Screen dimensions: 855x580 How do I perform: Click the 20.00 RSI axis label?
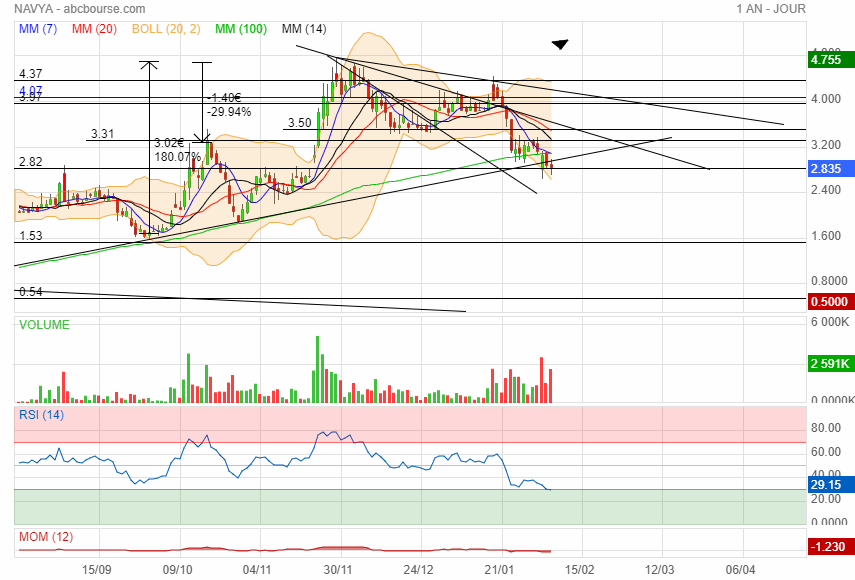click(826, 499)
